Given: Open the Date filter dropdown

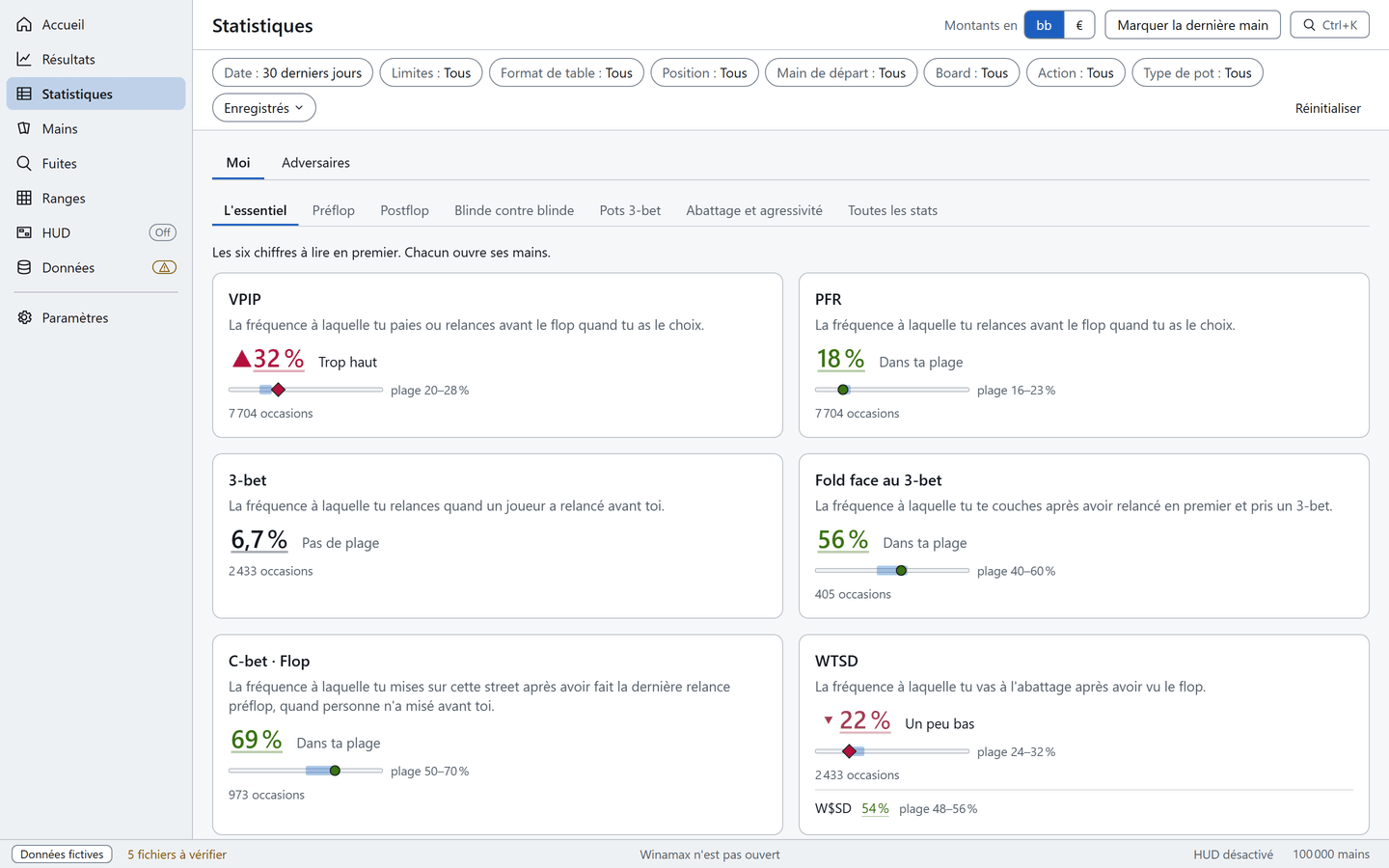Looking at the screenshot, I should pos(292,72).
